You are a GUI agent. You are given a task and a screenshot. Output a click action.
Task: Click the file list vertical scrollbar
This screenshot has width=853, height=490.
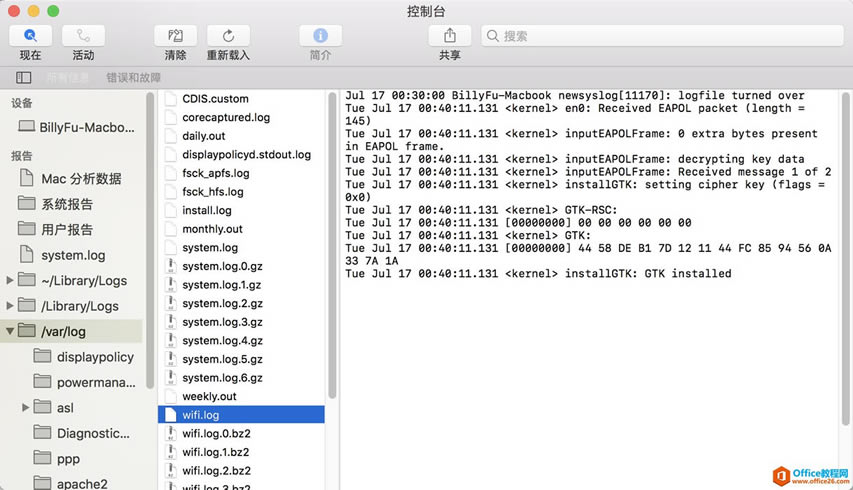click(332, 245)
